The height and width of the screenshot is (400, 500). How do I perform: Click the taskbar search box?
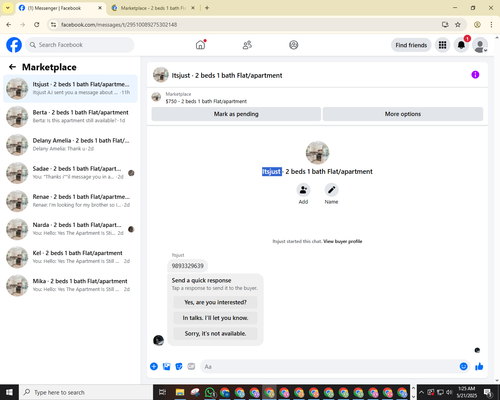[86, 392]
